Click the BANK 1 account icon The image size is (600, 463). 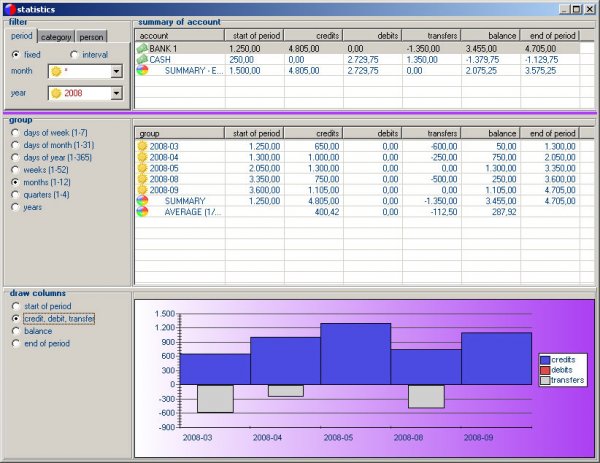pos(143,48)
